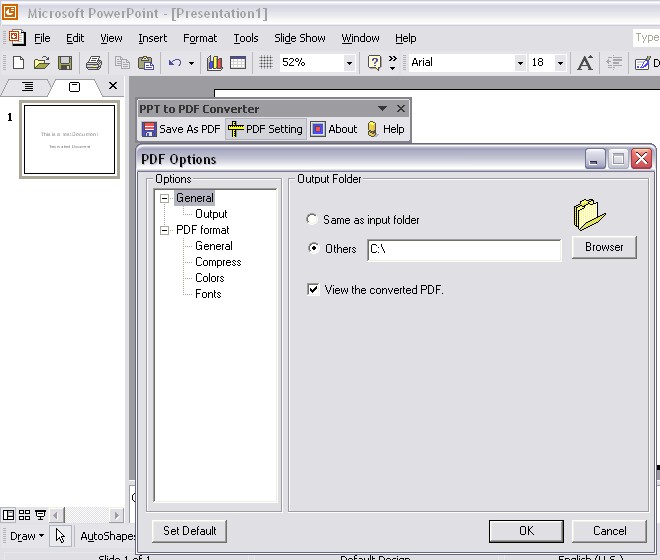Open the Undo history dropdown arrow
660x560 pixels.
191,63
